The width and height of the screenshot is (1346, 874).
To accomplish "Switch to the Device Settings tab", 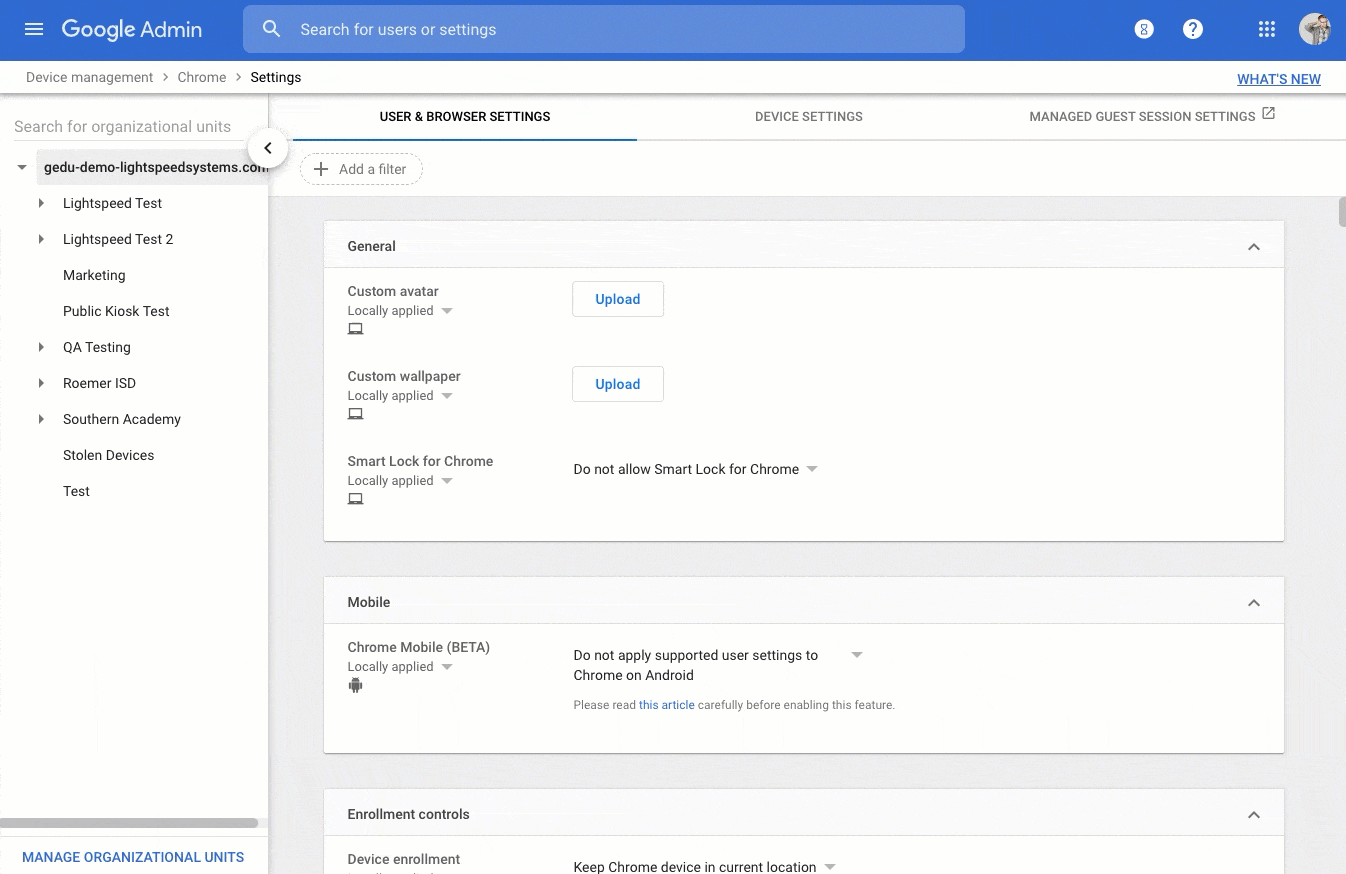I will pos(808,116).
